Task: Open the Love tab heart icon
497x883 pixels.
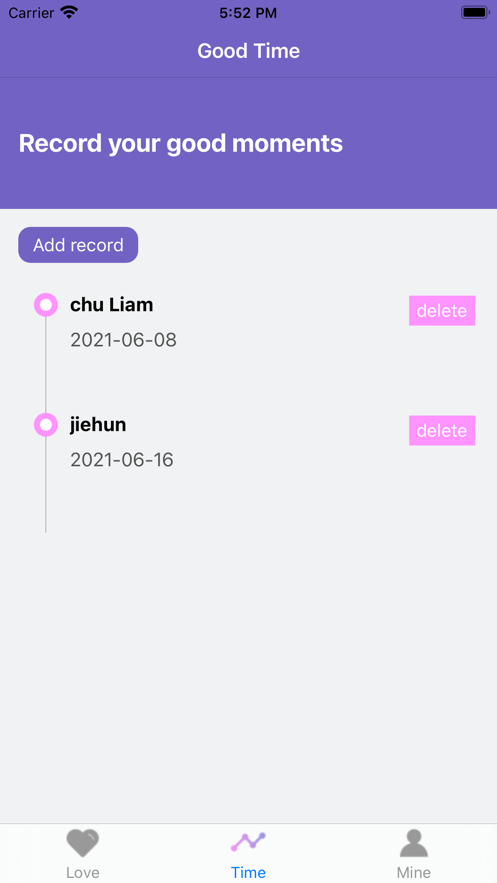Action: tap(83, 843)
